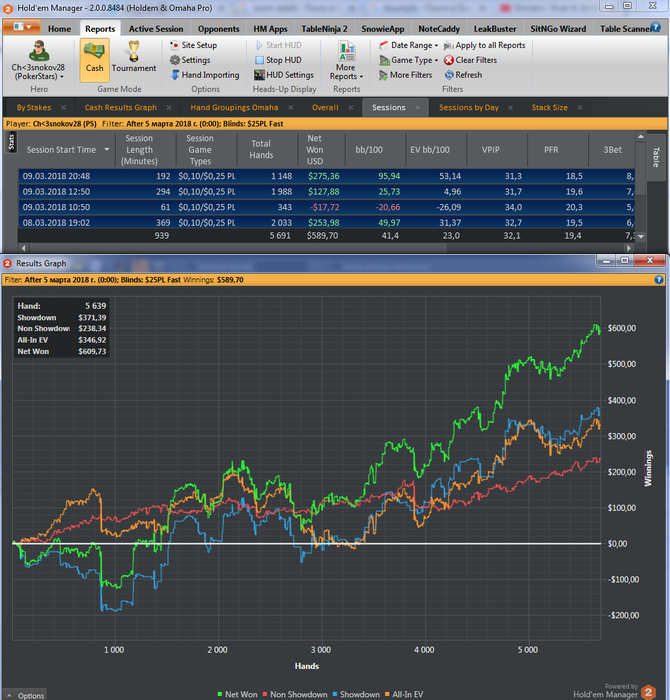Click the table horizontal scrollbar right arrow
This screenshot has width=670, height=700.
tap(629, 248)
